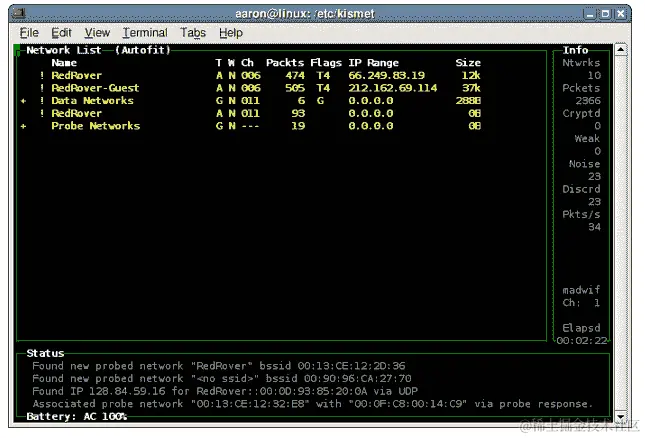Screen dimensions: 645x438
Task: Expand the Data Networks group plus sign
Action: click(23, 101)
